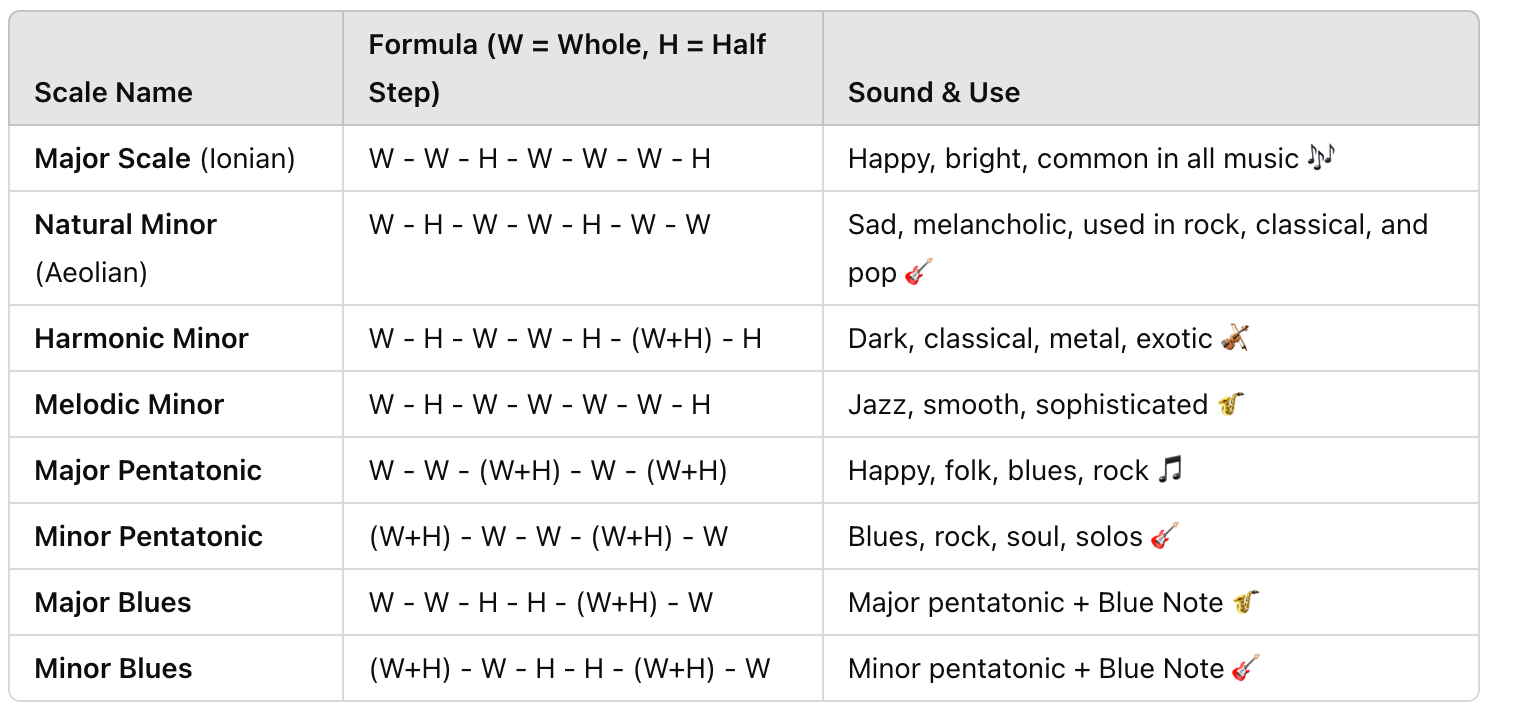This screenshot has width=1536, height=718.
Task: Click the saxophone emoji in Melodic Minor row
Action: point(1231,404)
